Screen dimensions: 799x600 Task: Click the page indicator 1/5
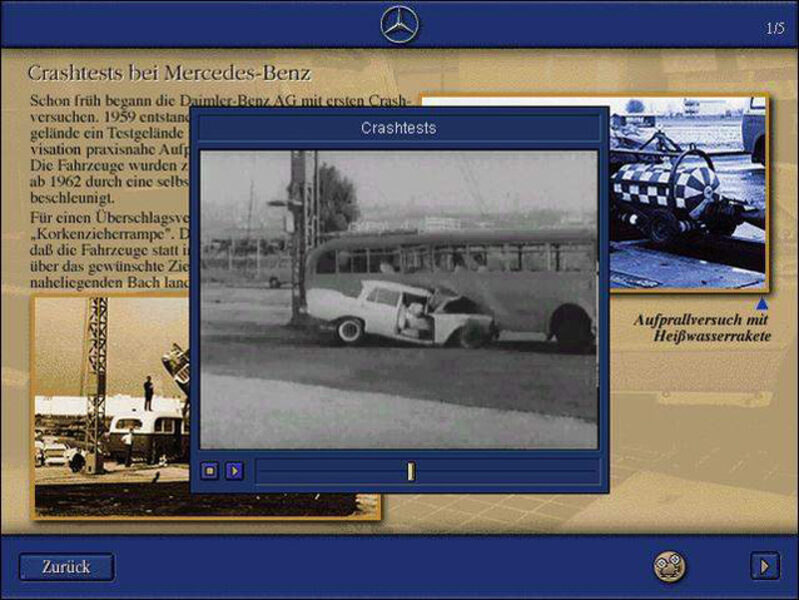(x=775, y=28)
